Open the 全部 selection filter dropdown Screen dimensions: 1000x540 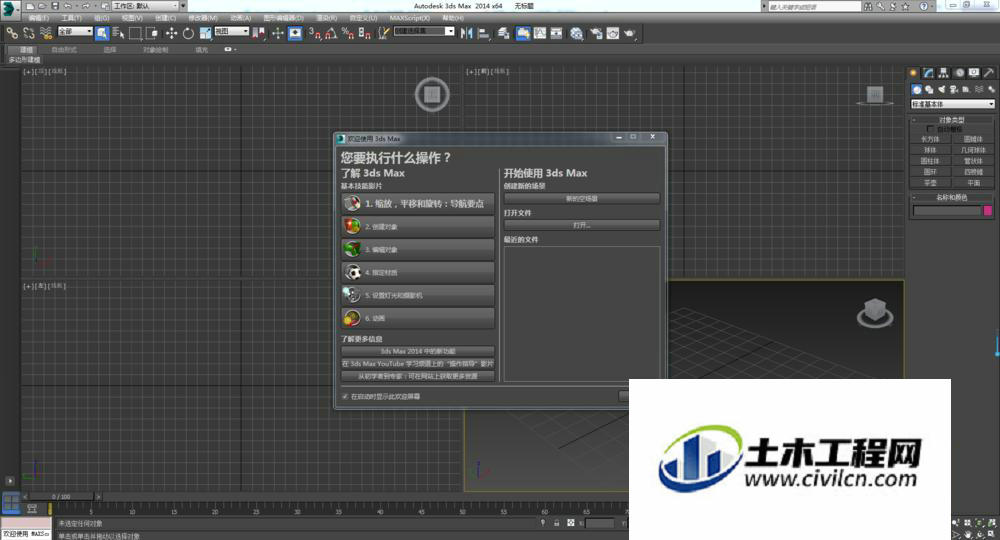[x=75, y=31]
